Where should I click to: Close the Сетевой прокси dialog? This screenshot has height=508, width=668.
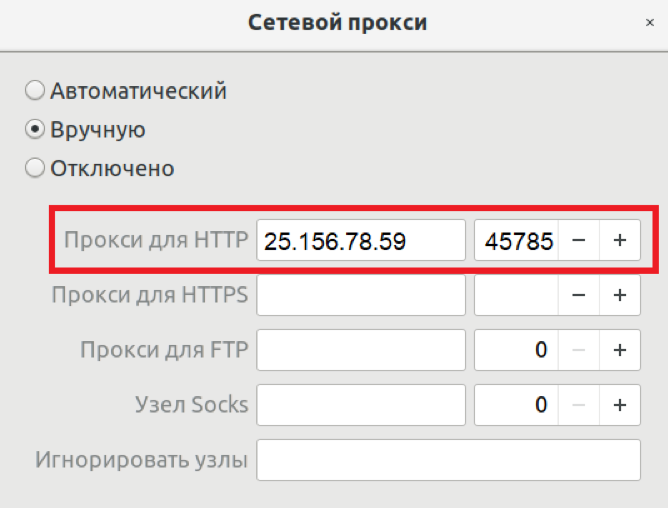click(650, 22)
